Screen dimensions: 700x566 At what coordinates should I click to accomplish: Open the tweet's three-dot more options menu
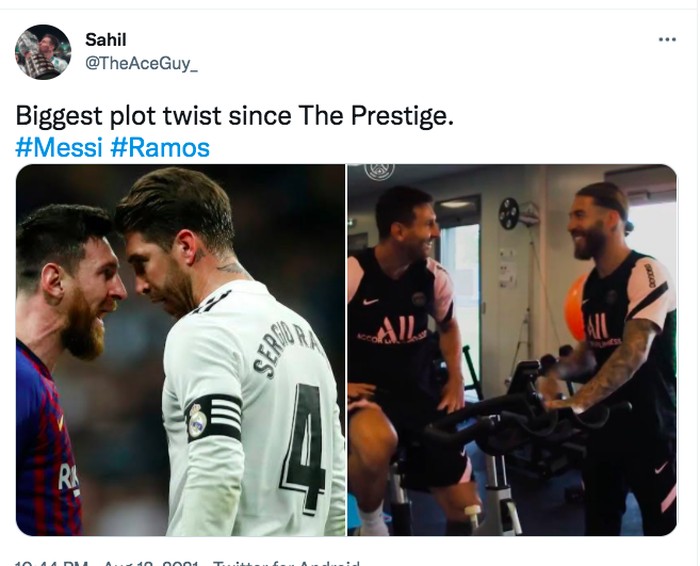click(x=667, y=39)
